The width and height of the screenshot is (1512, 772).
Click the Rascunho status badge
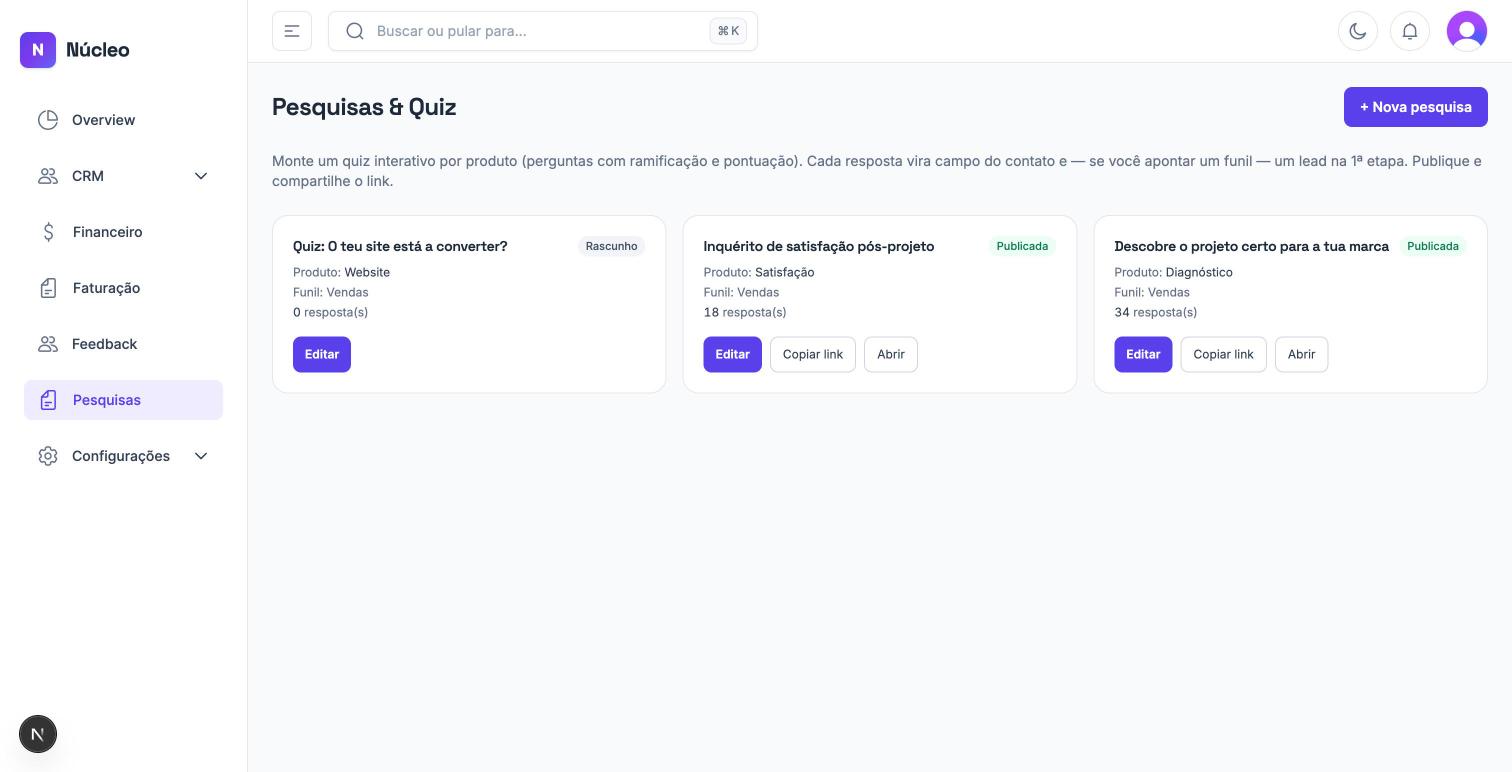pyautogui.click(x=611, y=246)
